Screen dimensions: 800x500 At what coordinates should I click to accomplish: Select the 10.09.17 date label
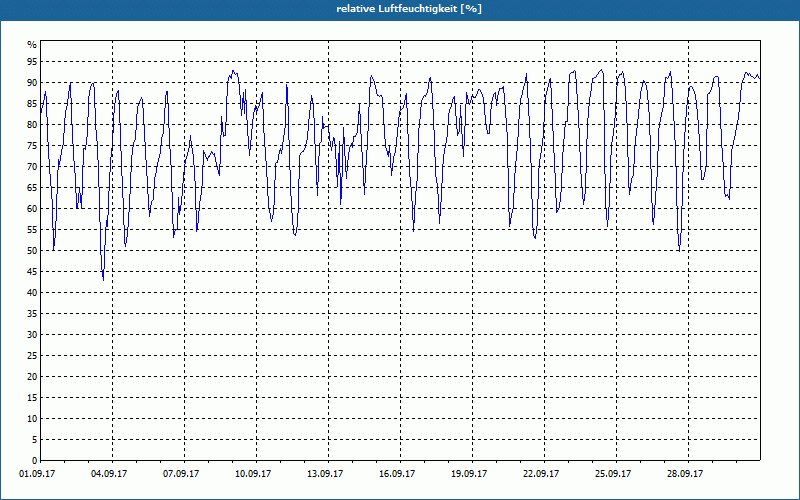click(x=253, y=474)
